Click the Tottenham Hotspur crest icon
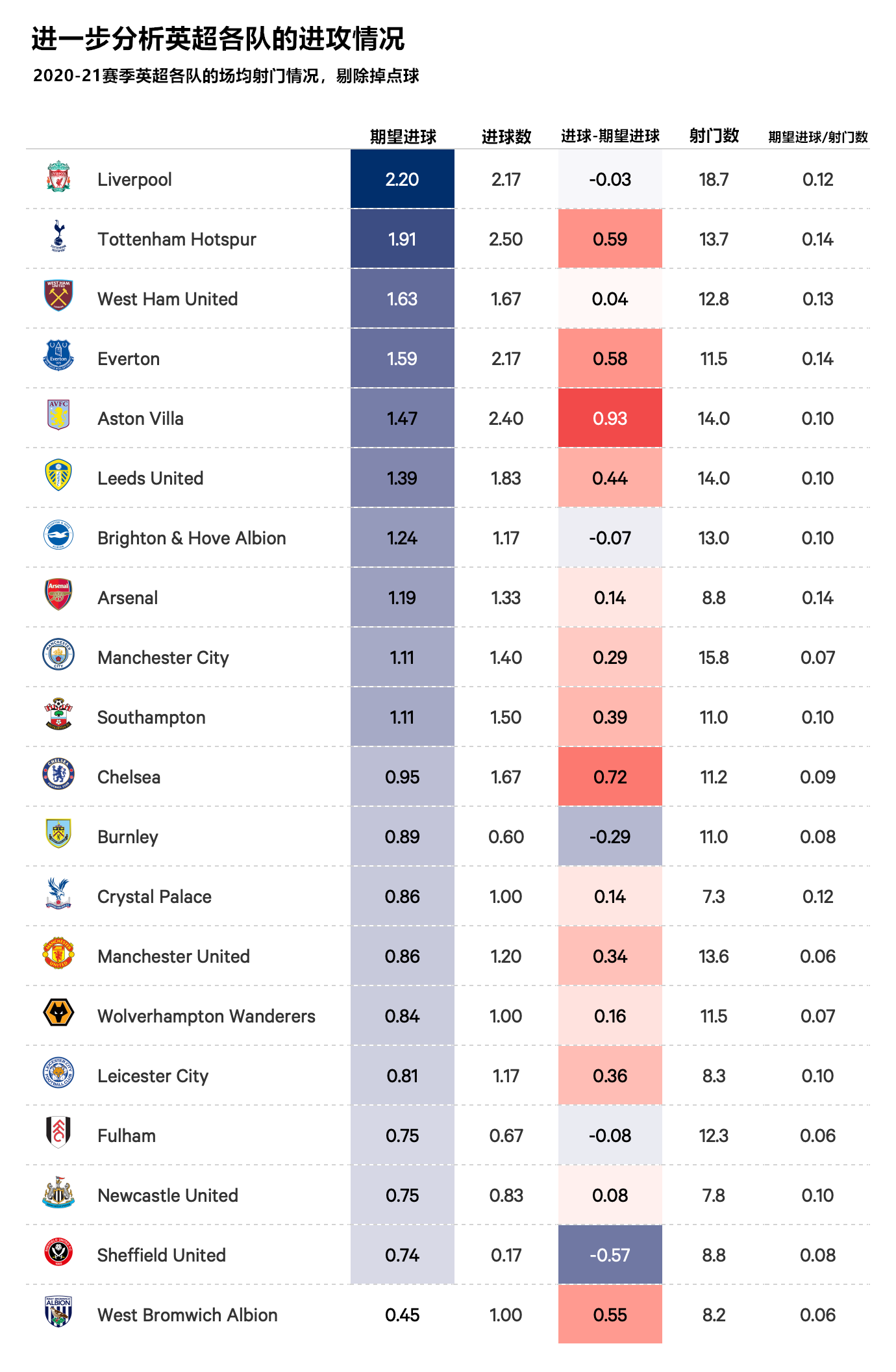The image size is (896, 1372). (x=58, y=236)
